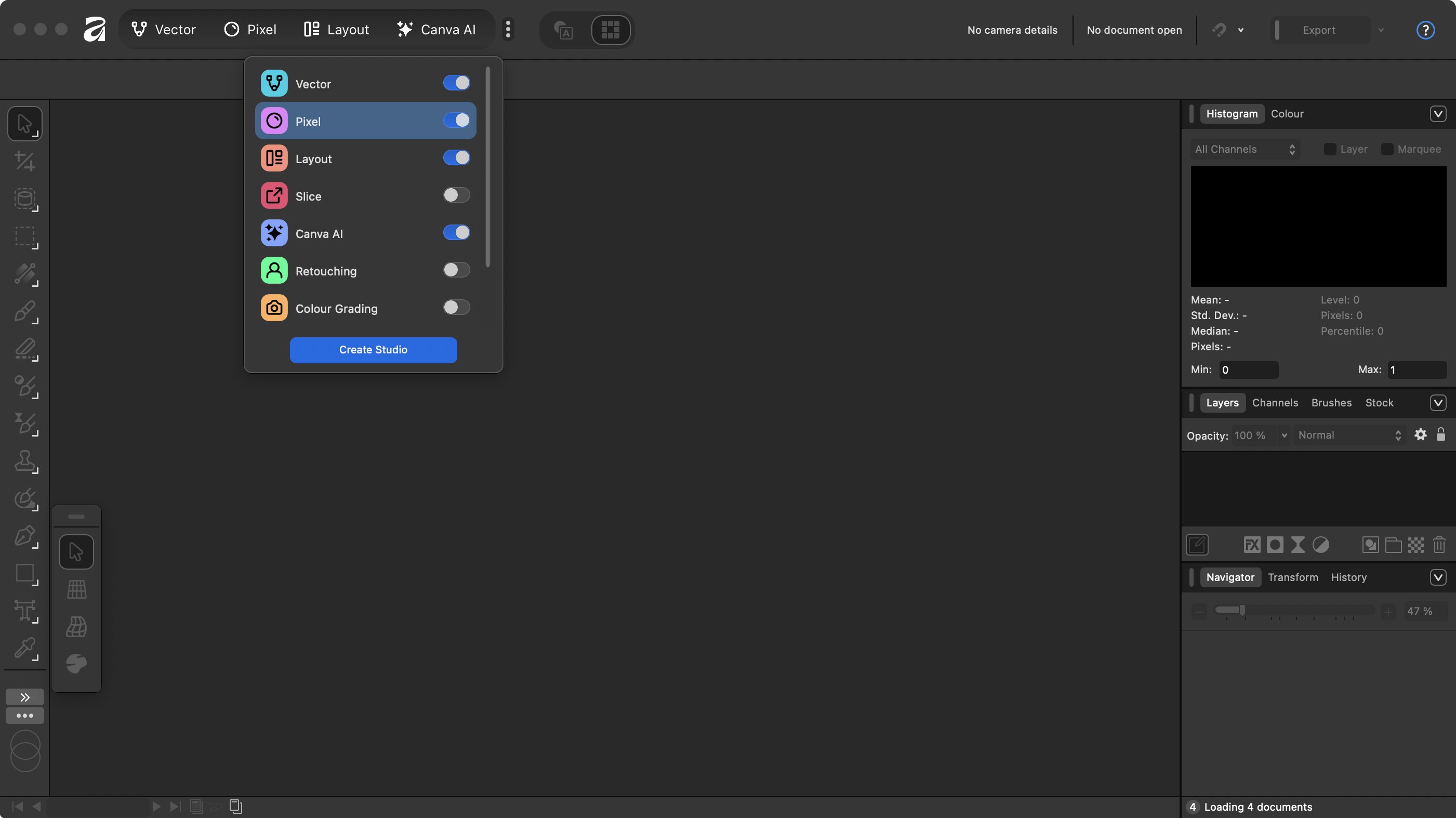Click the Affinity logo icon

click(95, 30)
